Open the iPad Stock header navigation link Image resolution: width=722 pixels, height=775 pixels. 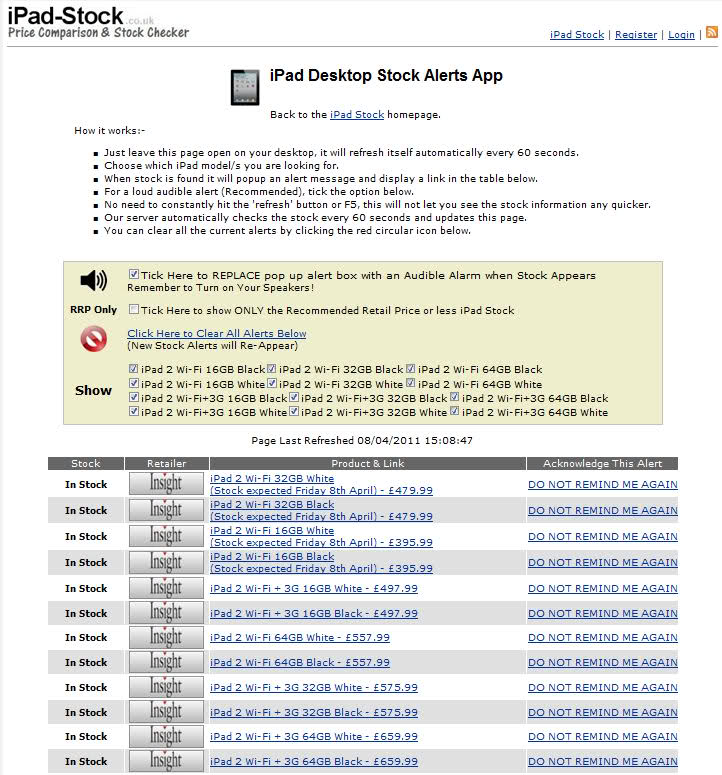(x=577, y=35)
